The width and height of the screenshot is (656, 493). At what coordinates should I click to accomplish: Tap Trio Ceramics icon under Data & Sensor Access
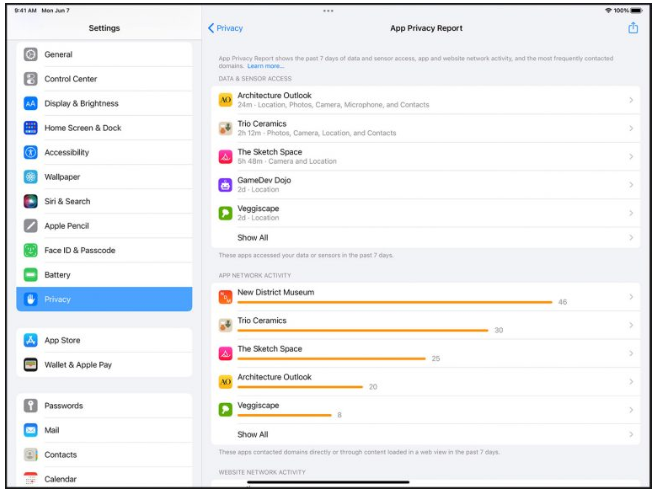(226, 128)
